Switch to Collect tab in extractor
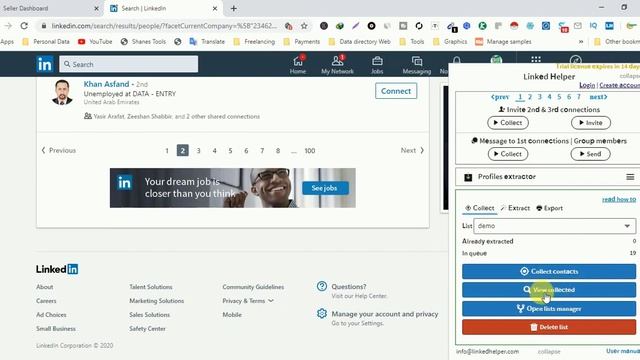Viewport: 640px width, 360px height. (x=480, y=208)
